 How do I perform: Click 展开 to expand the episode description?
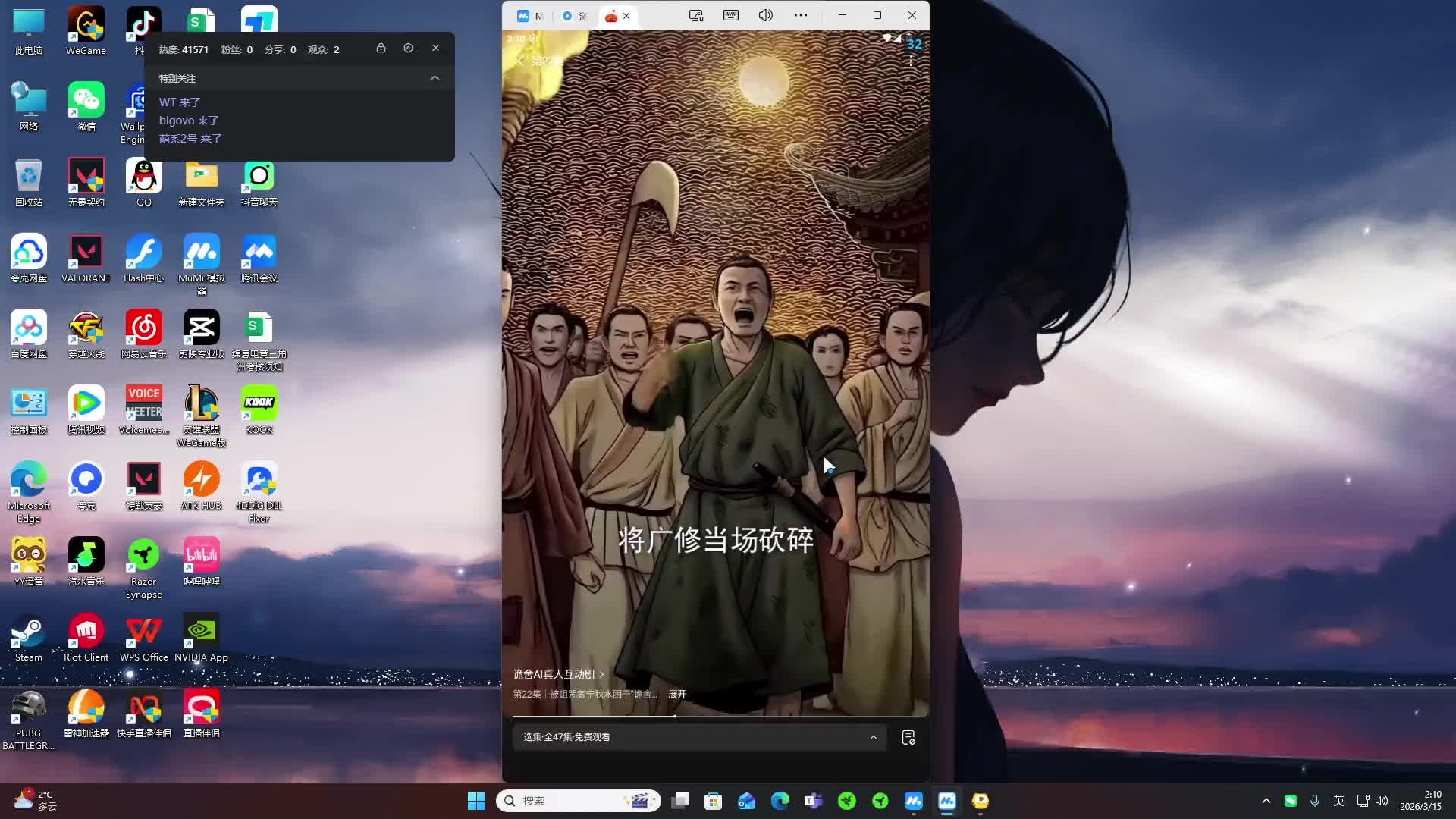676,694
